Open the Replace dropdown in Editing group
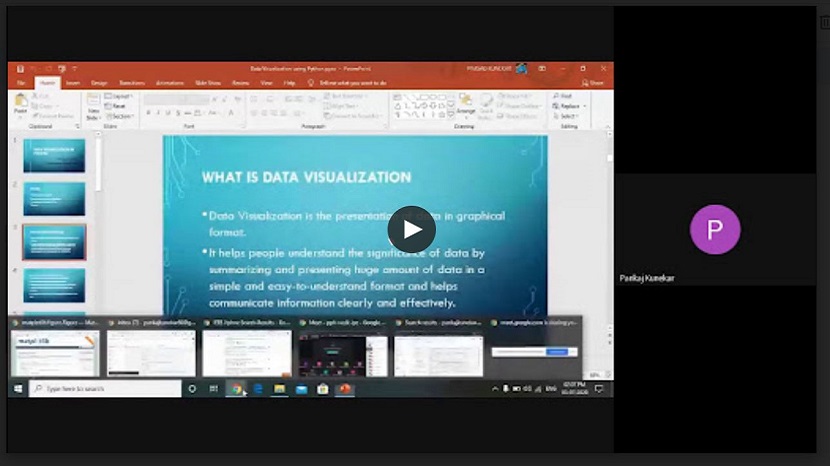The height and width of the screenshot is (466, 830). 569,106
